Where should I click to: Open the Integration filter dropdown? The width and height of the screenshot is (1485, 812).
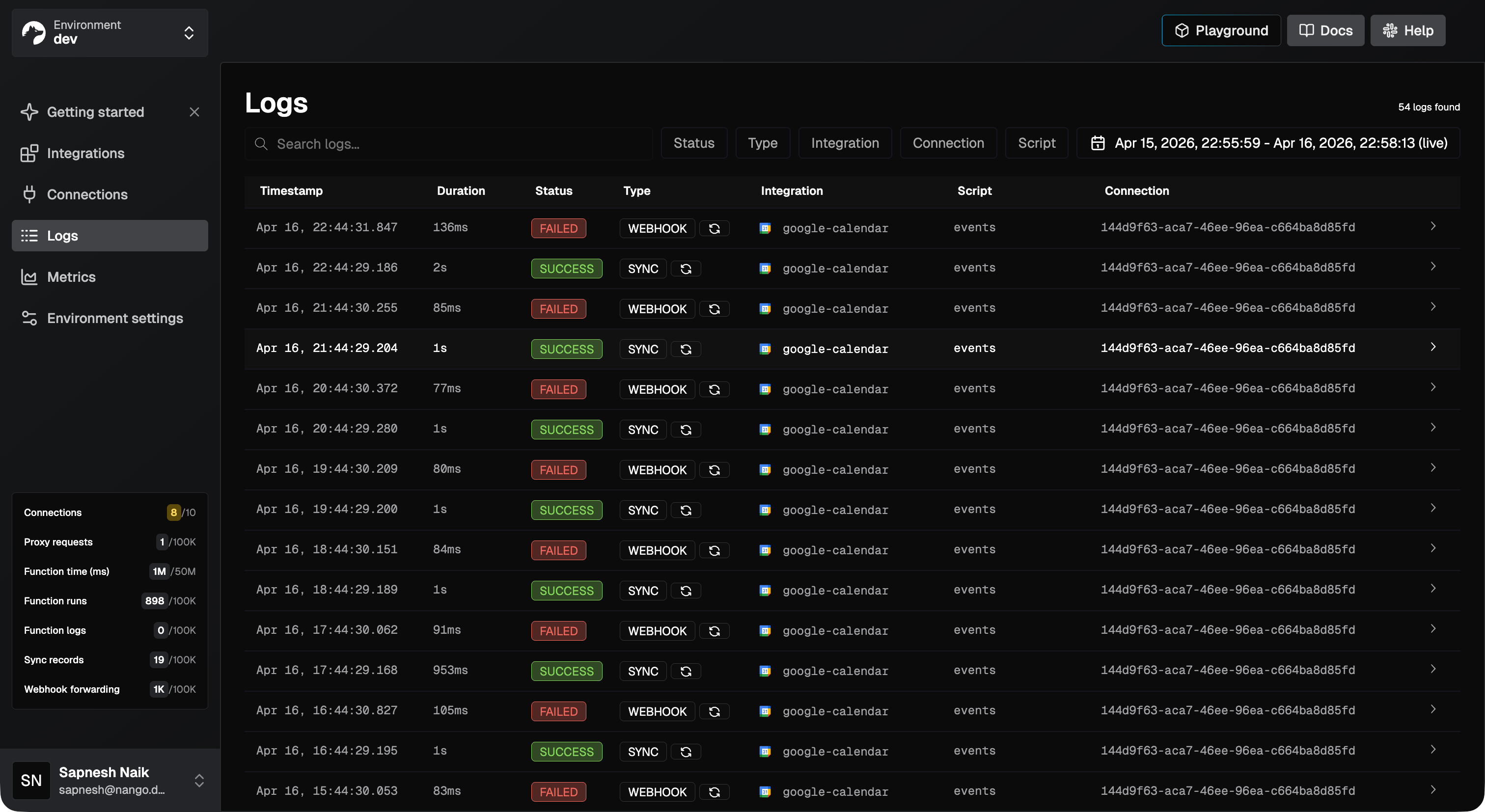(845, 143)
